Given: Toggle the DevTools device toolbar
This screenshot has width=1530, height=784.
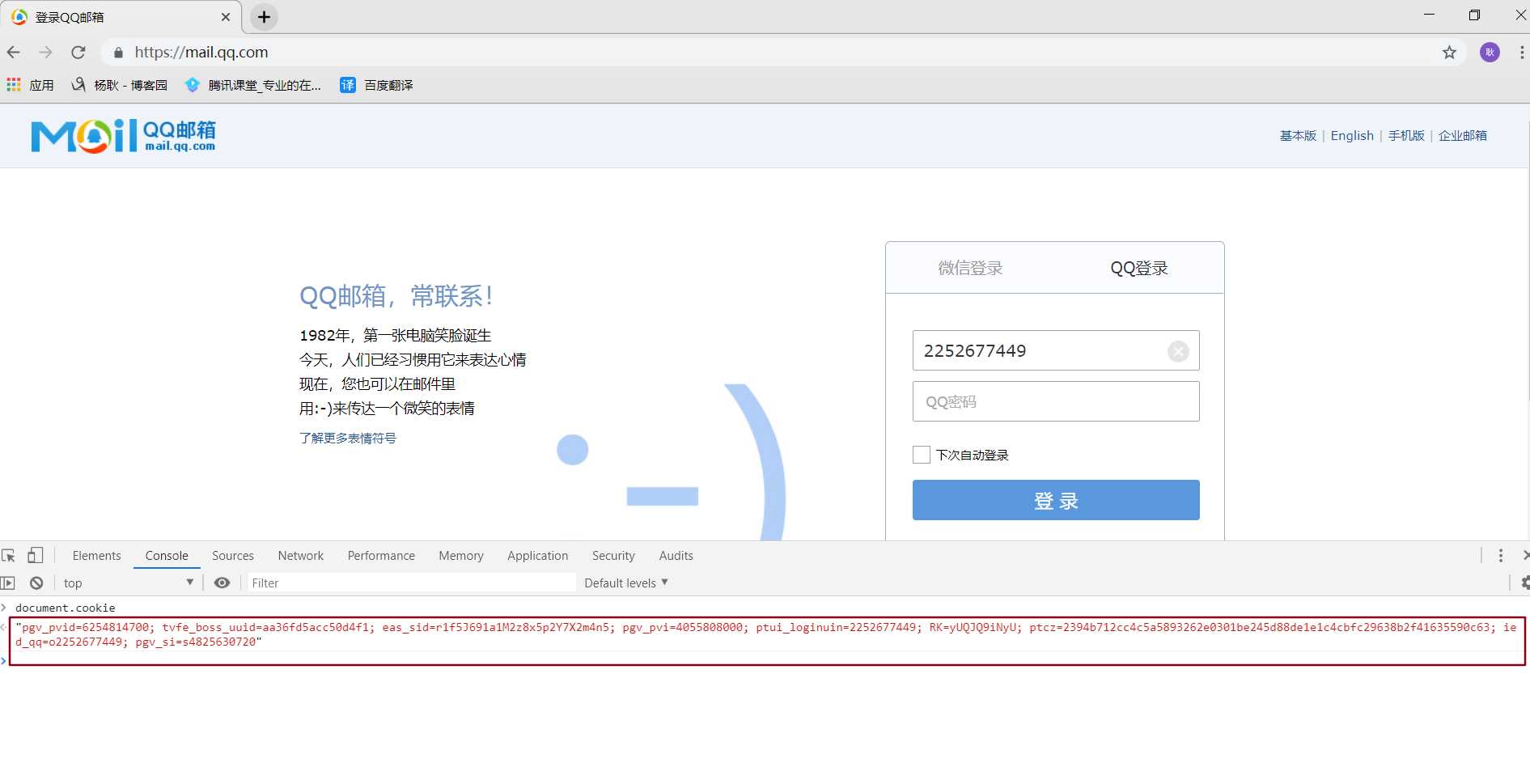Looking at the screenshot, I should (x=35, y=556).
